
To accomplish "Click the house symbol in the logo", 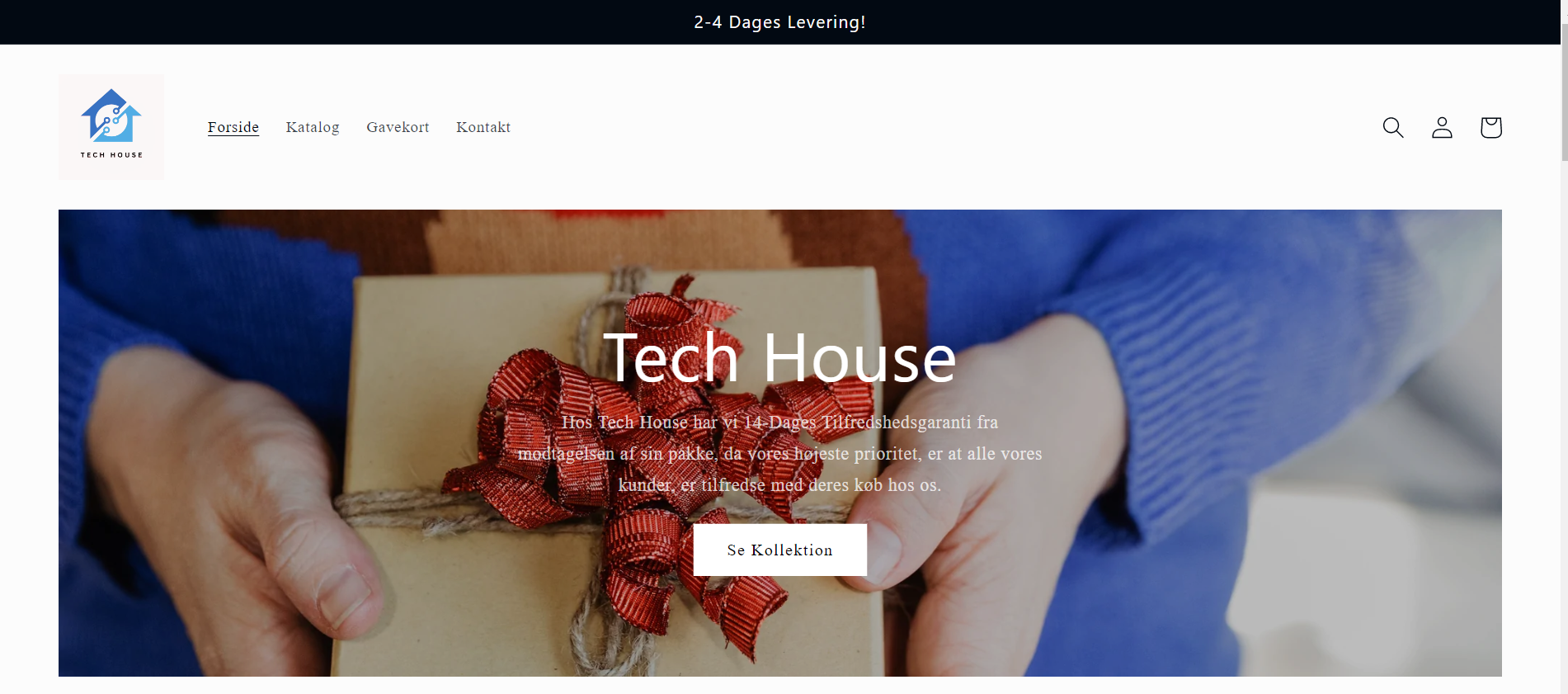I will click(111, 116).
